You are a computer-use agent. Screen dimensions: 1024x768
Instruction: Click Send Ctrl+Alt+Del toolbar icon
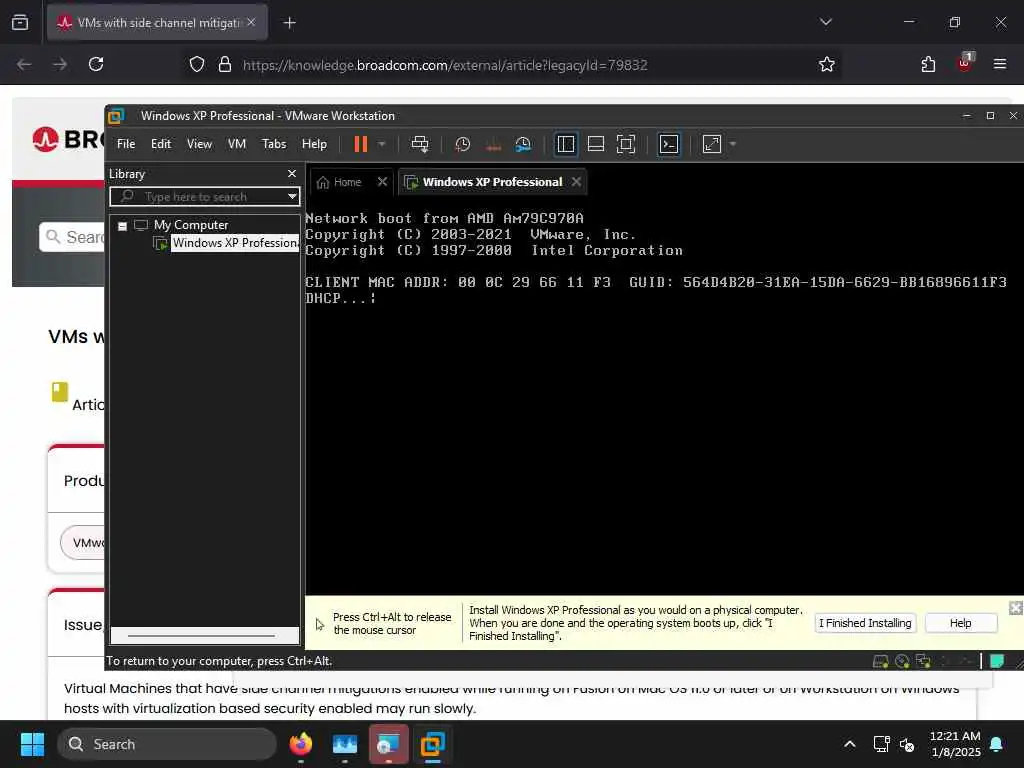click(420, 144)
